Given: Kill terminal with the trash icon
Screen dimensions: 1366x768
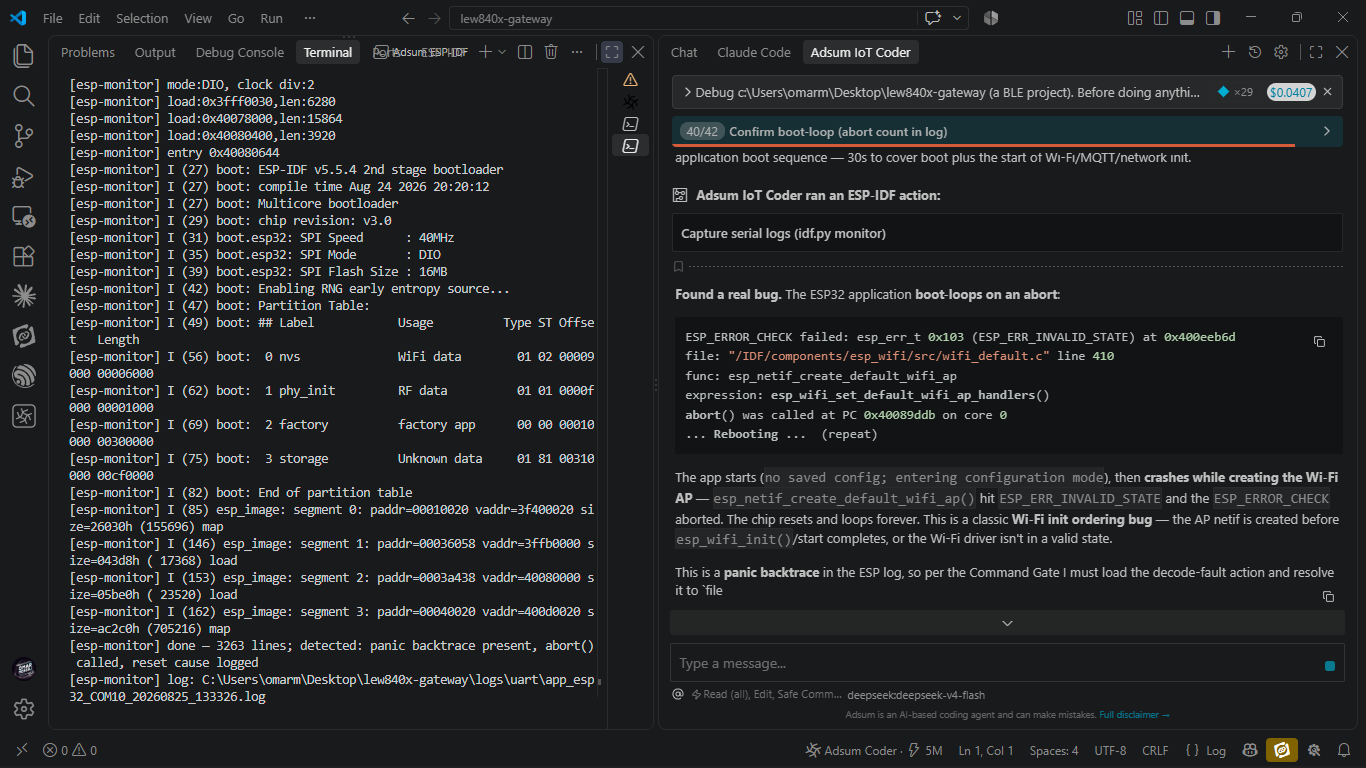Looking at the screenshot, I should click(x=551, y=52).
